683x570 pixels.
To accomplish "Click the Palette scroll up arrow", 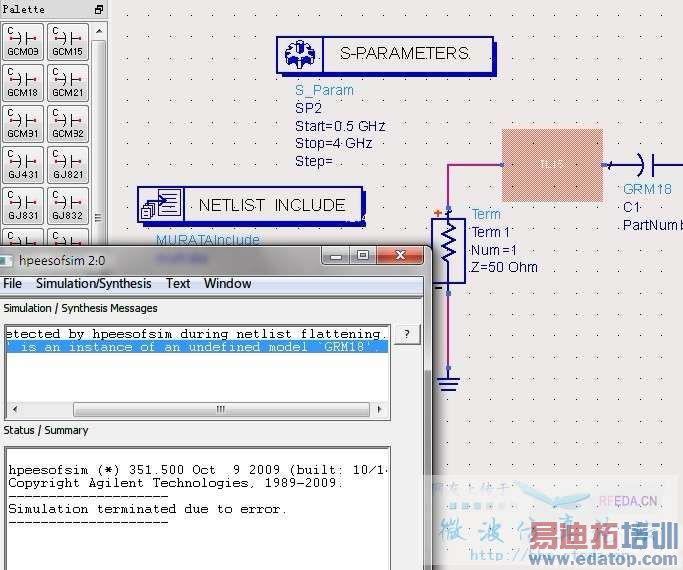I will tap(99, 31).
